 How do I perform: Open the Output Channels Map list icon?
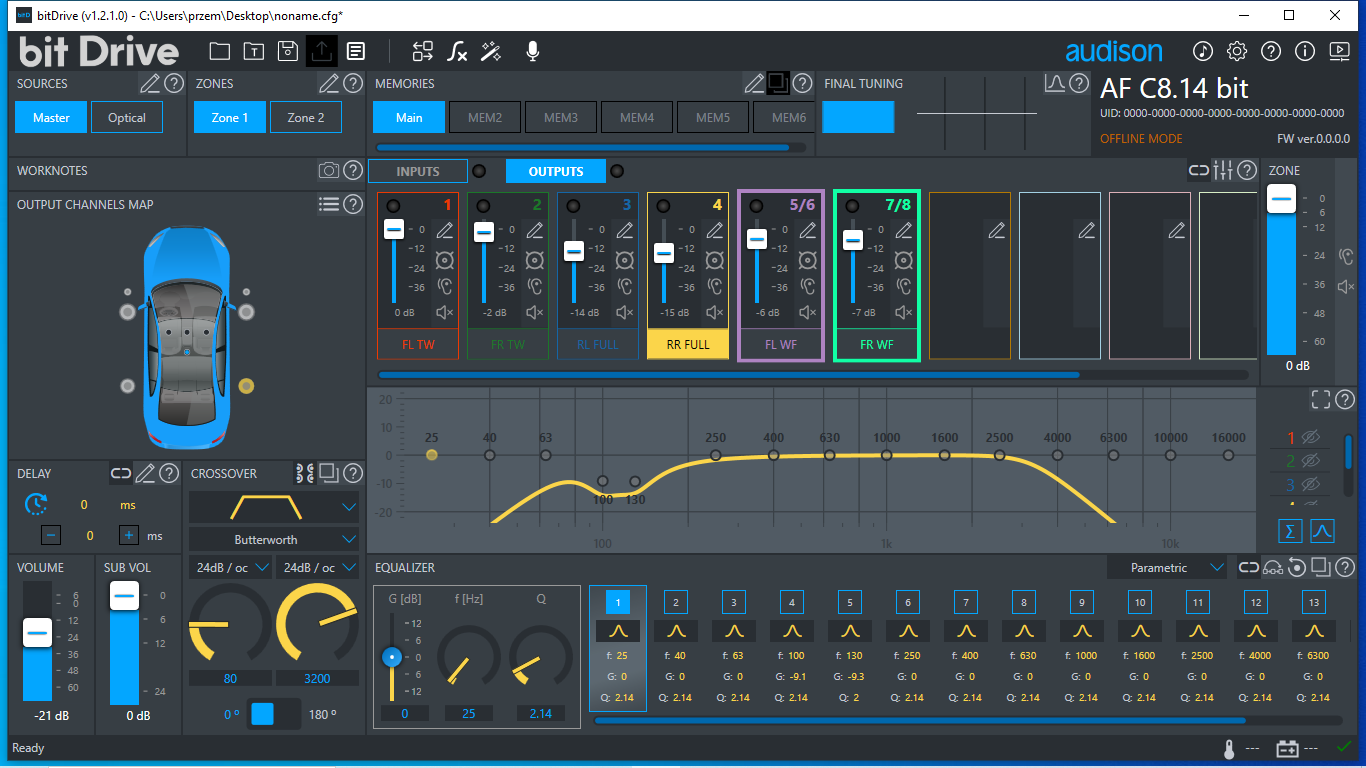click(329, 205)
